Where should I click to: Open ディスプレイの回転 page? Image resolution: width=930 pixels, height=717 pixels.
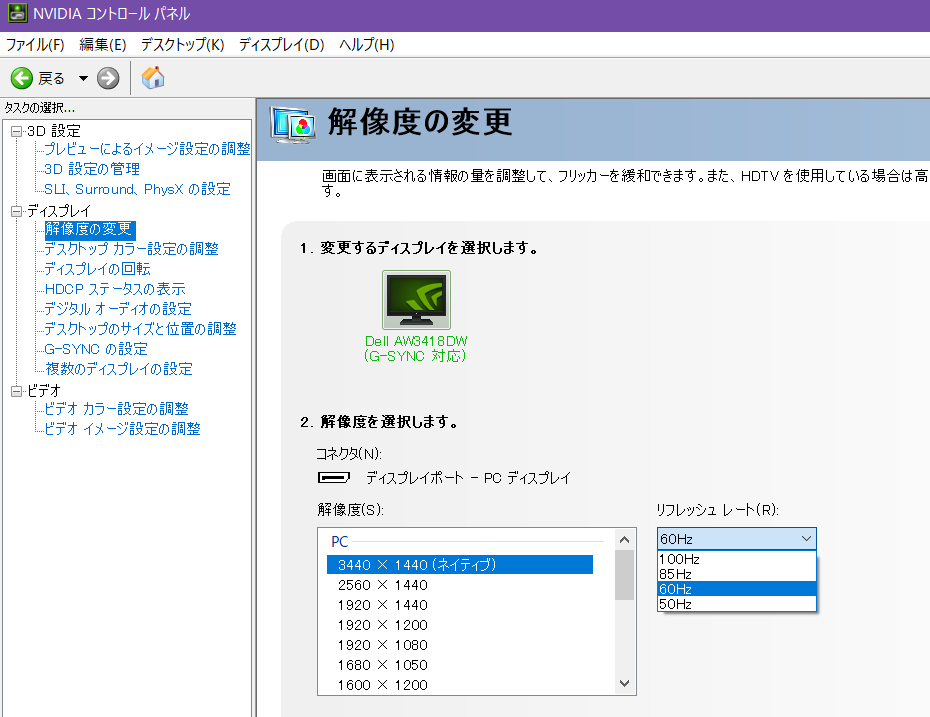pyautogui.click(x=98, y=269)
